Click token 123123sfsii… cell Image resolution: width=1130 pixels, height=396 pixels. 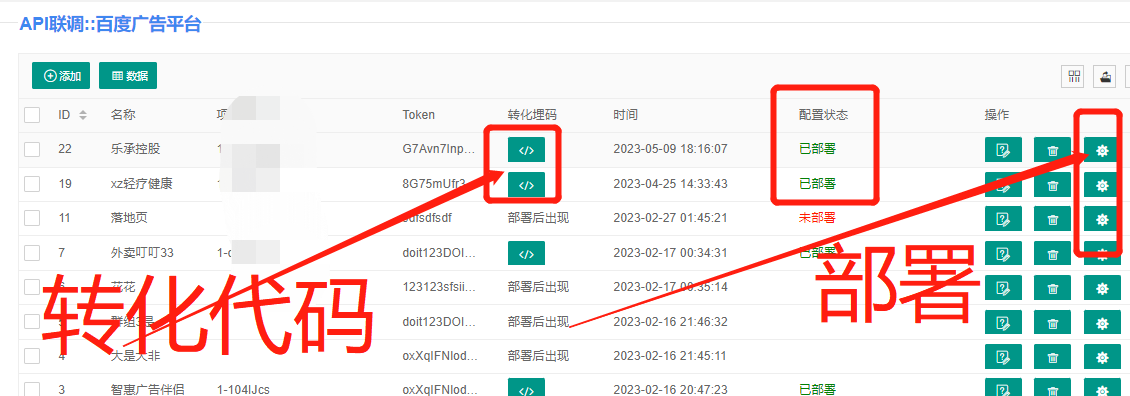point(440,287)
